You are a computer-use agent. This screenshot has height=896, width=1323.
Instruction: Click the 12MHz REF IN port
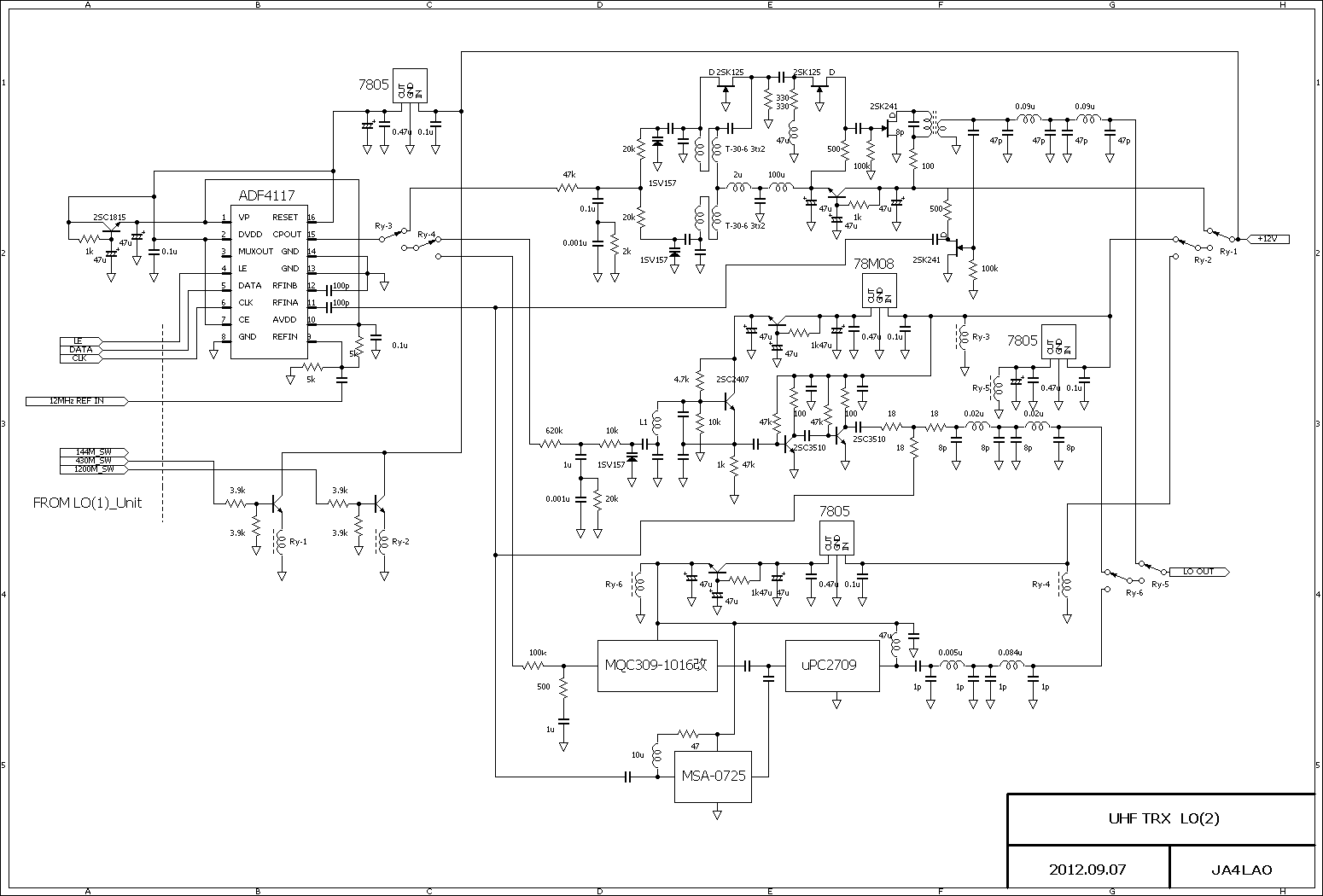[77, 400]
